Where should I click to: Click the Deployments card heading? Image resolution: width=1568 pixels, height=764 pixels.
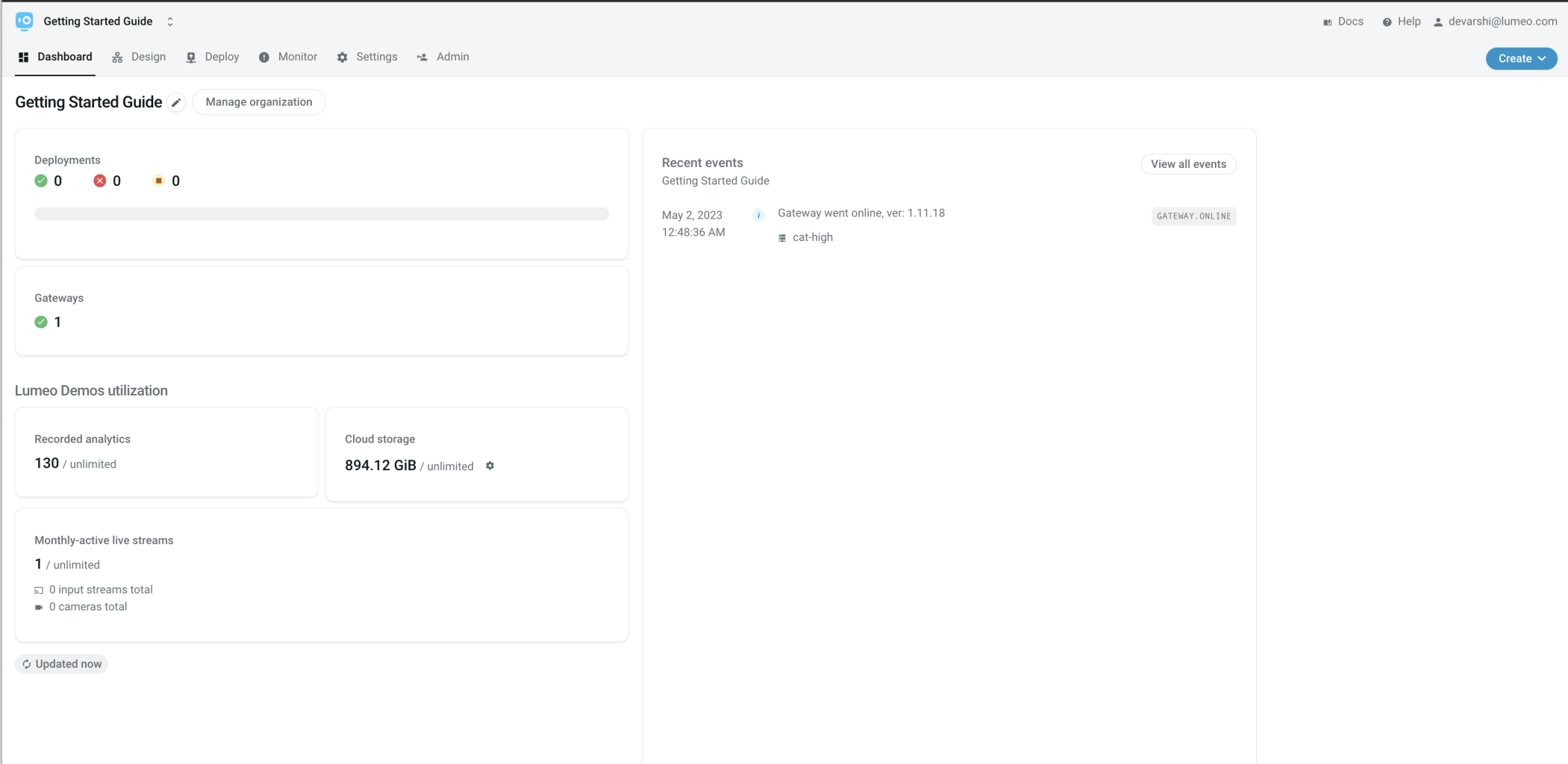click(67, 160)
